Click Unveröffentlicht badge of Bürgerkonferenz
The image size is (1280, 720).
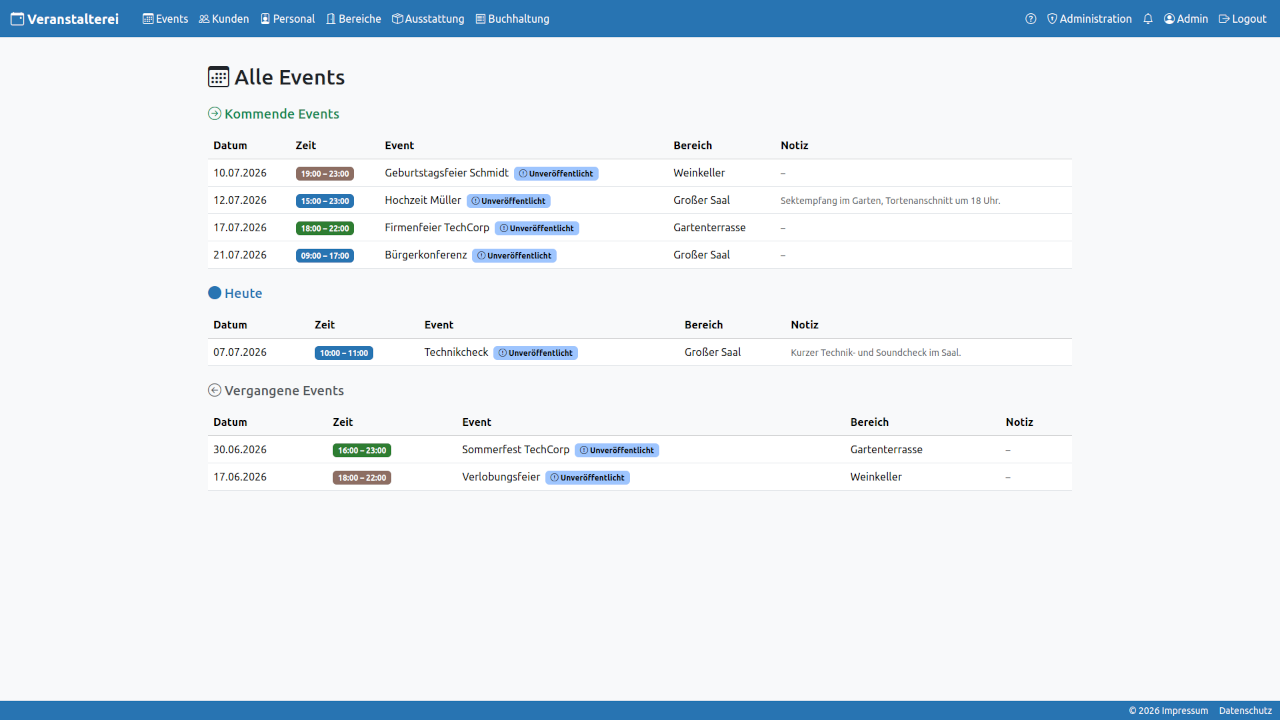click(x=514, y=256)
